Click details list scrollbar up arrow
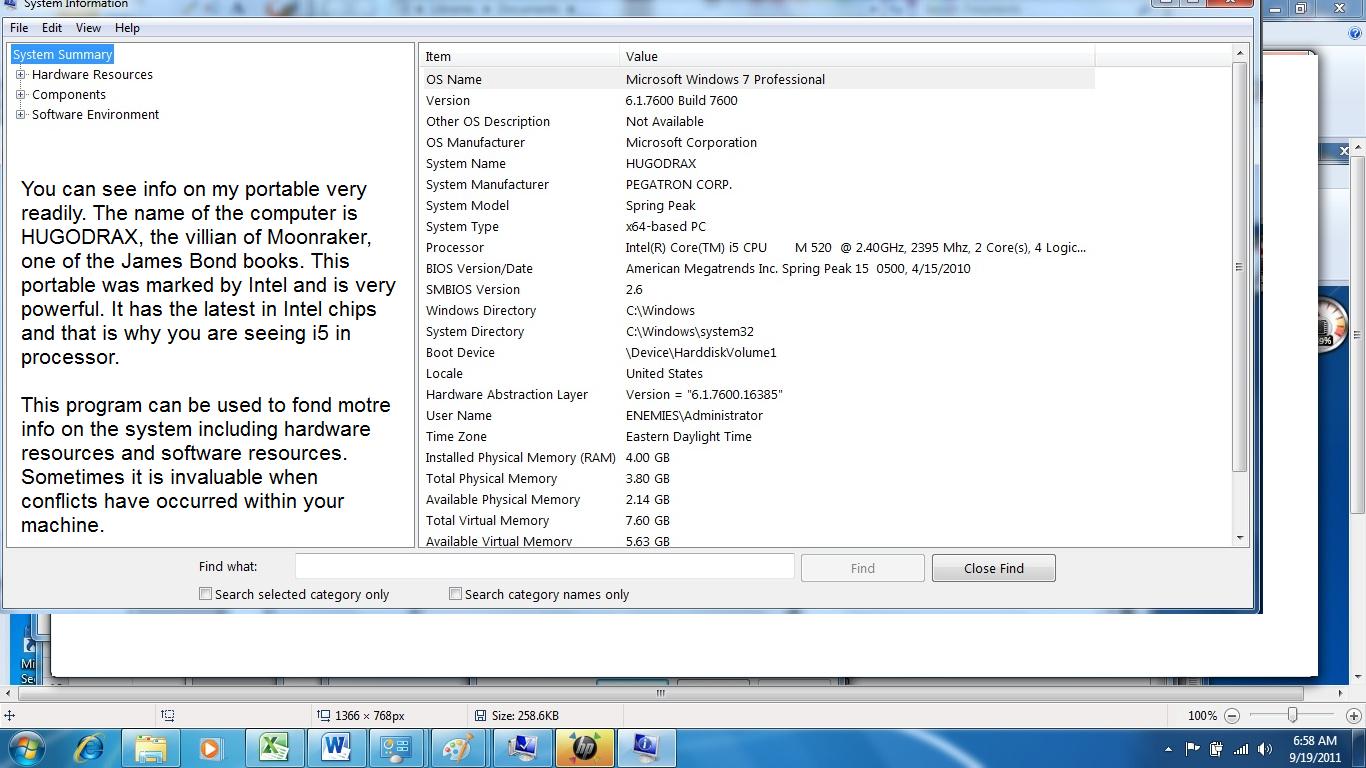Viewport: 1366px width, 768px height. (1240, 53)
